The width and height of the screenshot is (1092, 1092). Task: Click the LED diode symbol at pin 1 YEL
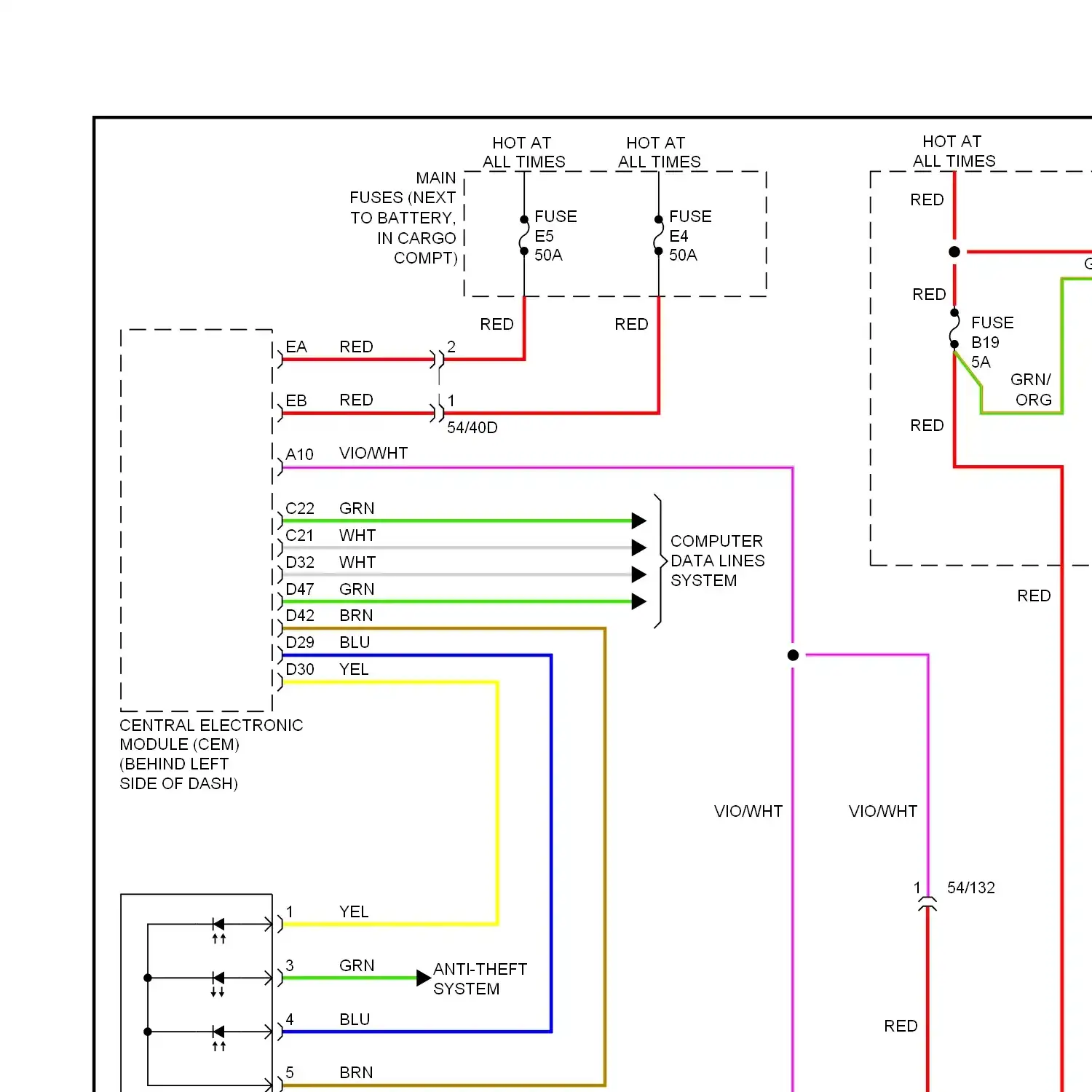point(218,930)
